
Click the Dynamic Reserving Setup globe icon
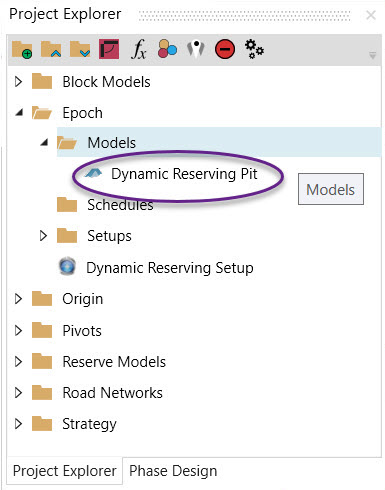[x=68, y=266]
